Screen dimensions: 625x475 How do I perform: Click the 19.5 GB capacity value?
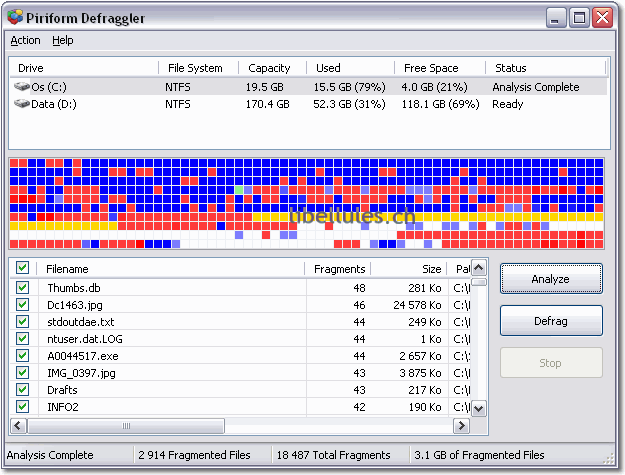264,87
